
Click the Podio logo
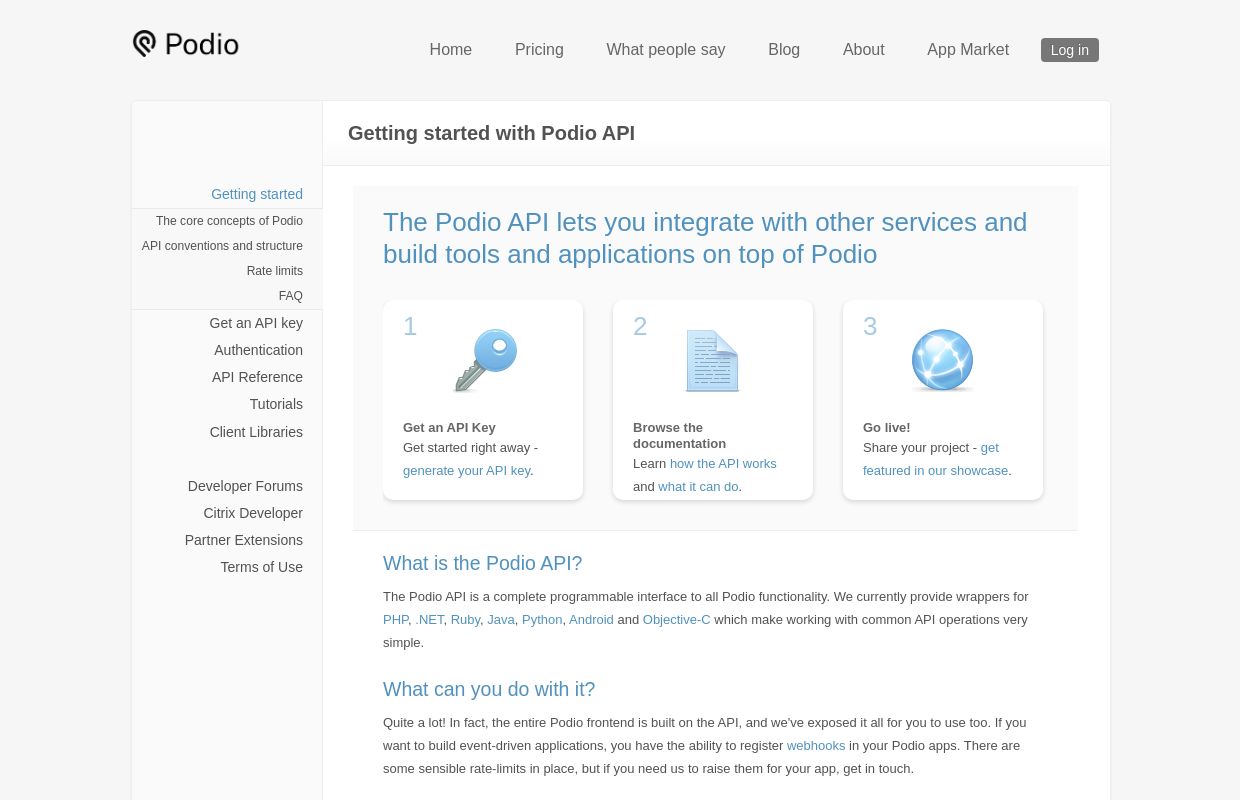point(186,44)
